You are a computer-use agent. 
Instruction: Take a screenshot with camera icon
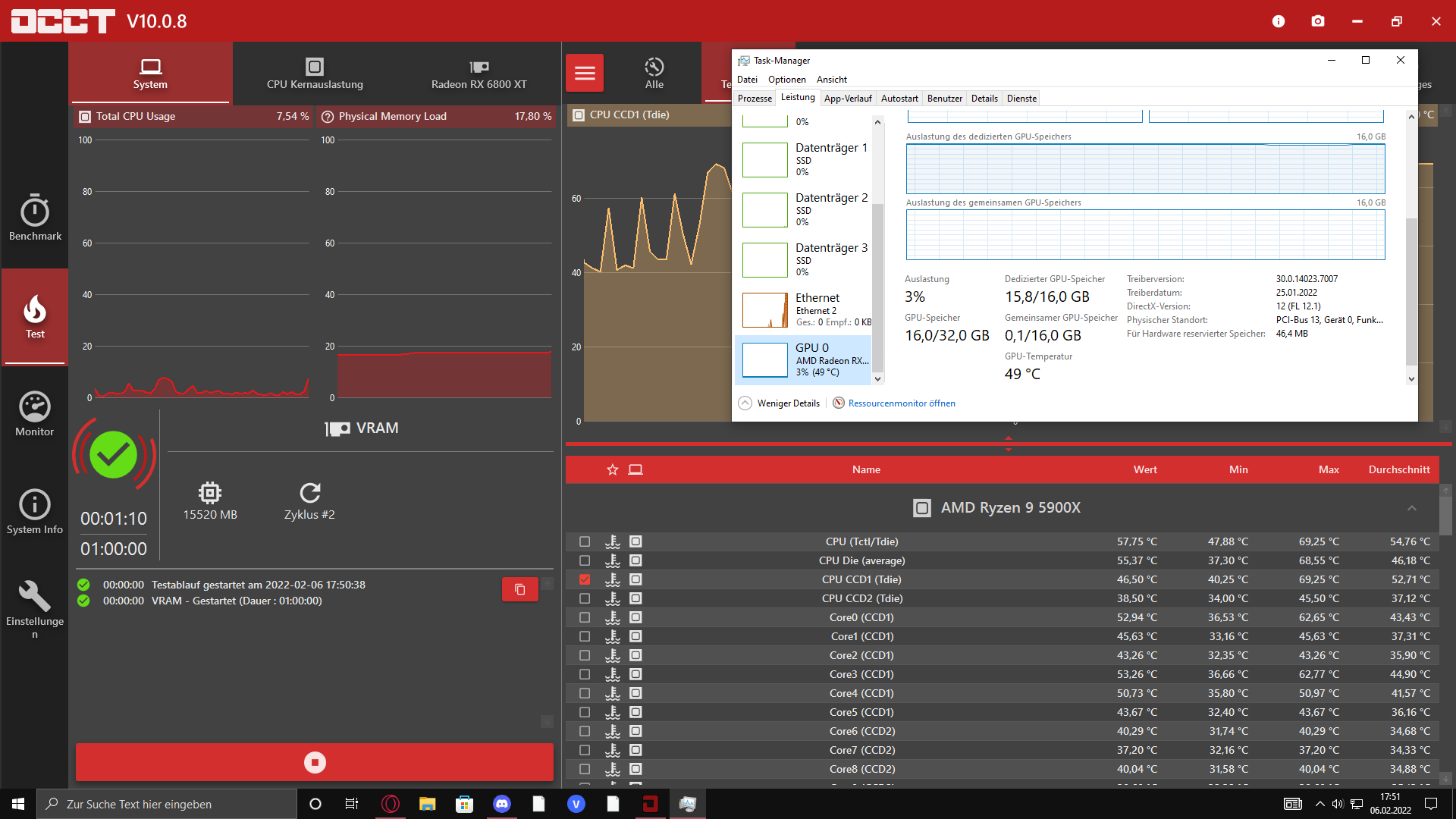pos(1318,21)
